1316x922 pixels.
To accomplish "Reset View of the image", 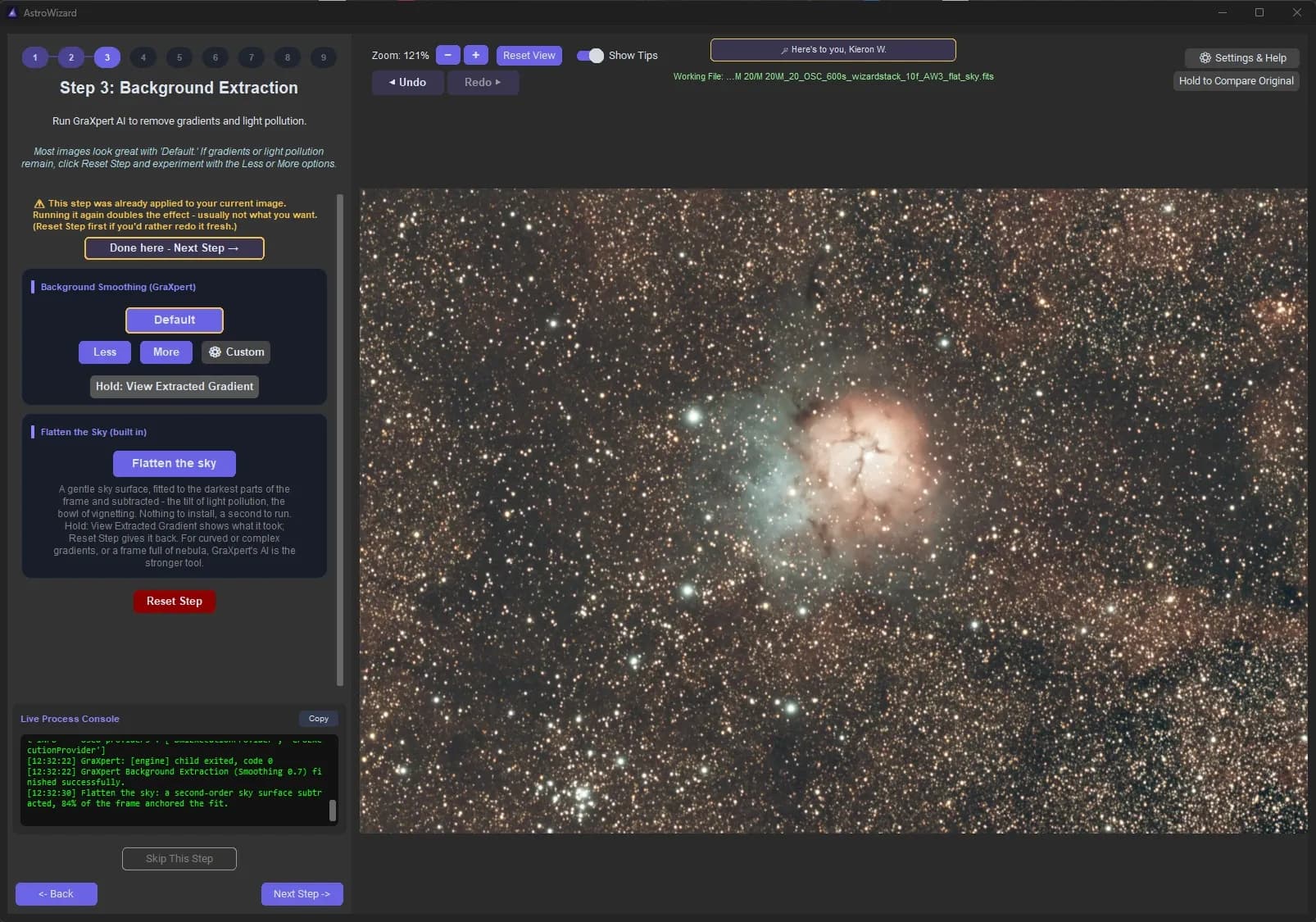I will (x=529, y=55).
